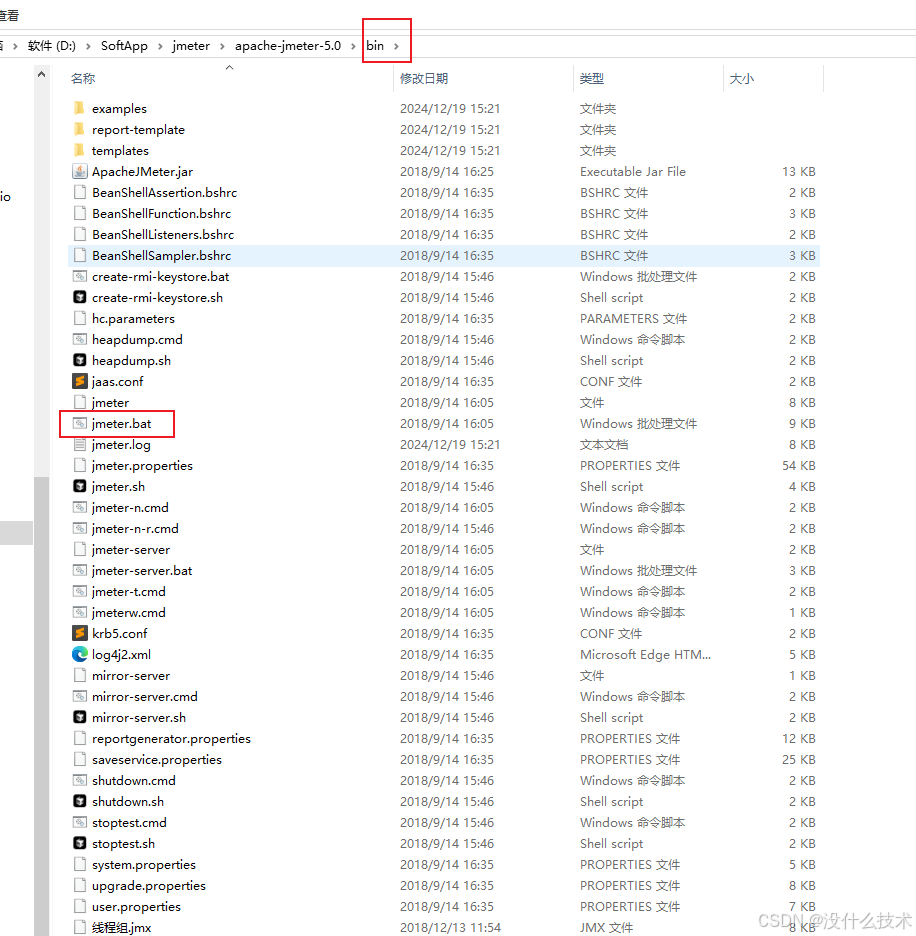Select the BeanShellSampler.bshrc file
Viewport: 916px width, 936px height.
point(444,255)
